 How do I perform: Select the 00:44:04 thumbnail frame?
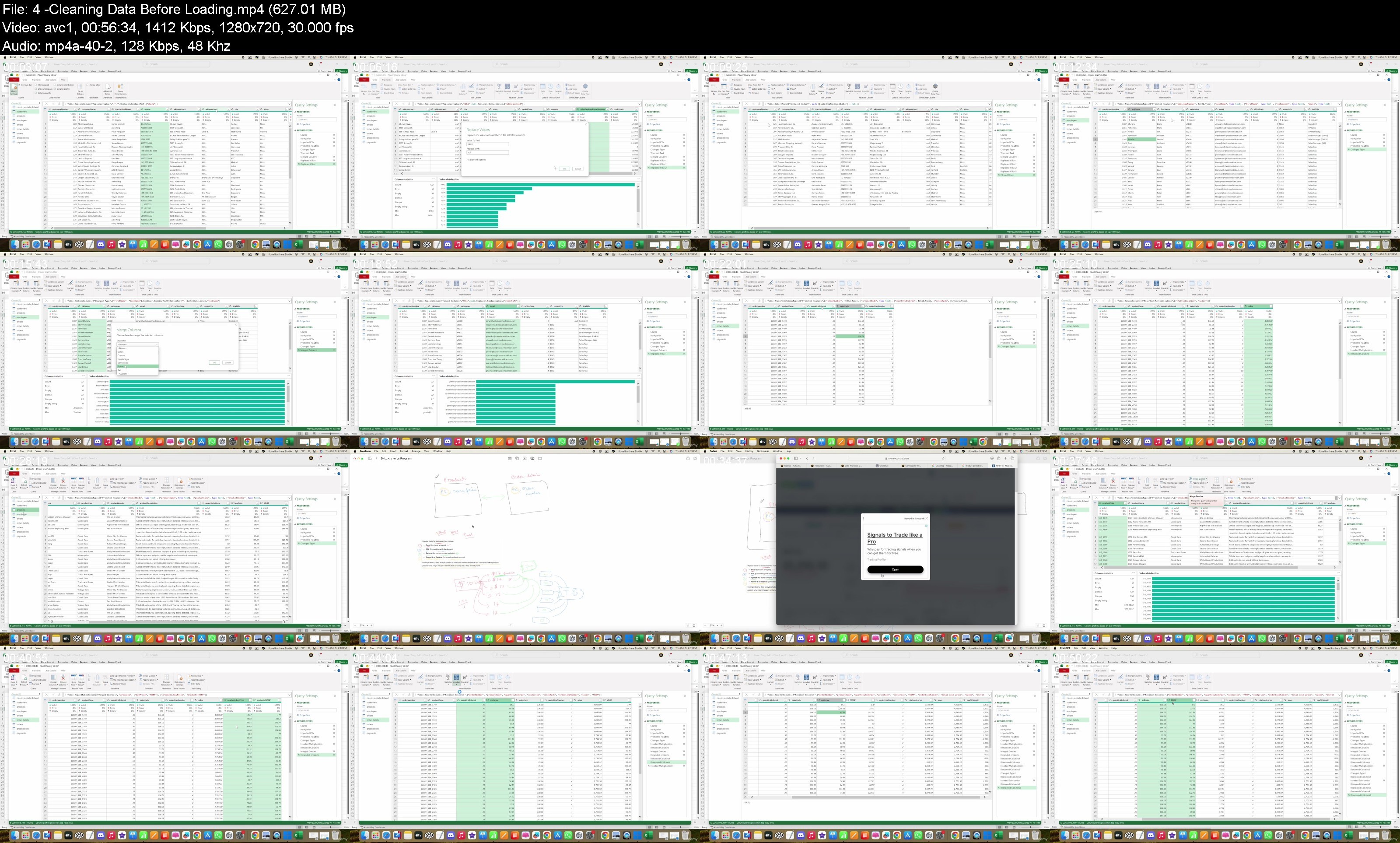pos(525,745)
